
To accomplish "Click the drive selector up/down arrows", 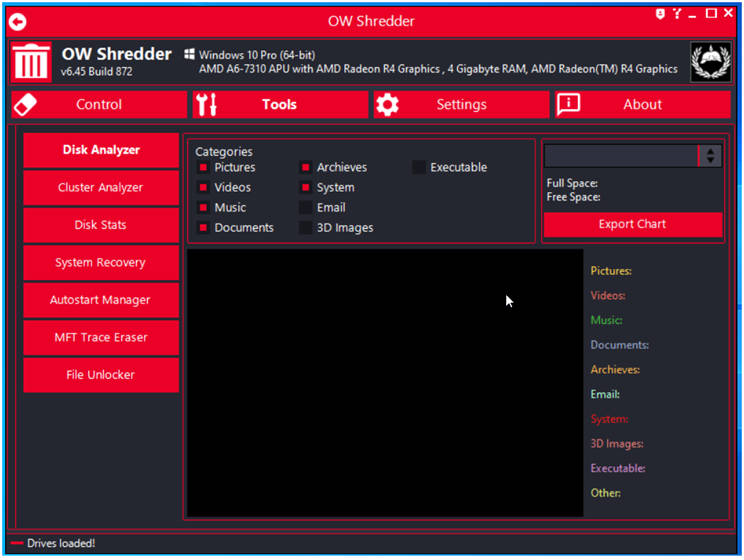I will pos(710,156).
